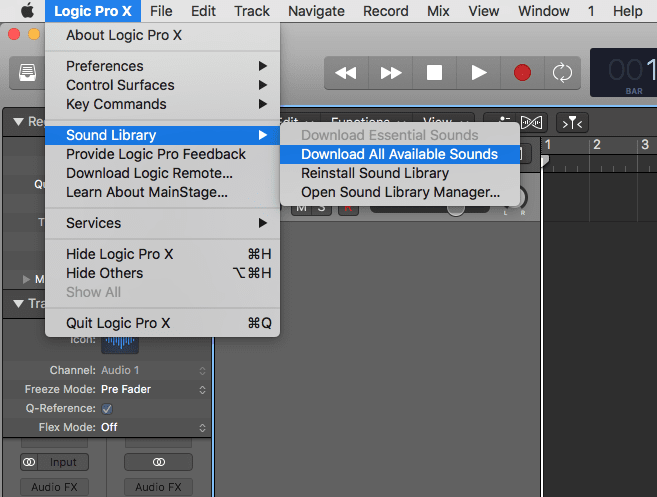Select About Logic Pro X
The image size is (657, 497).
[162, 35]
